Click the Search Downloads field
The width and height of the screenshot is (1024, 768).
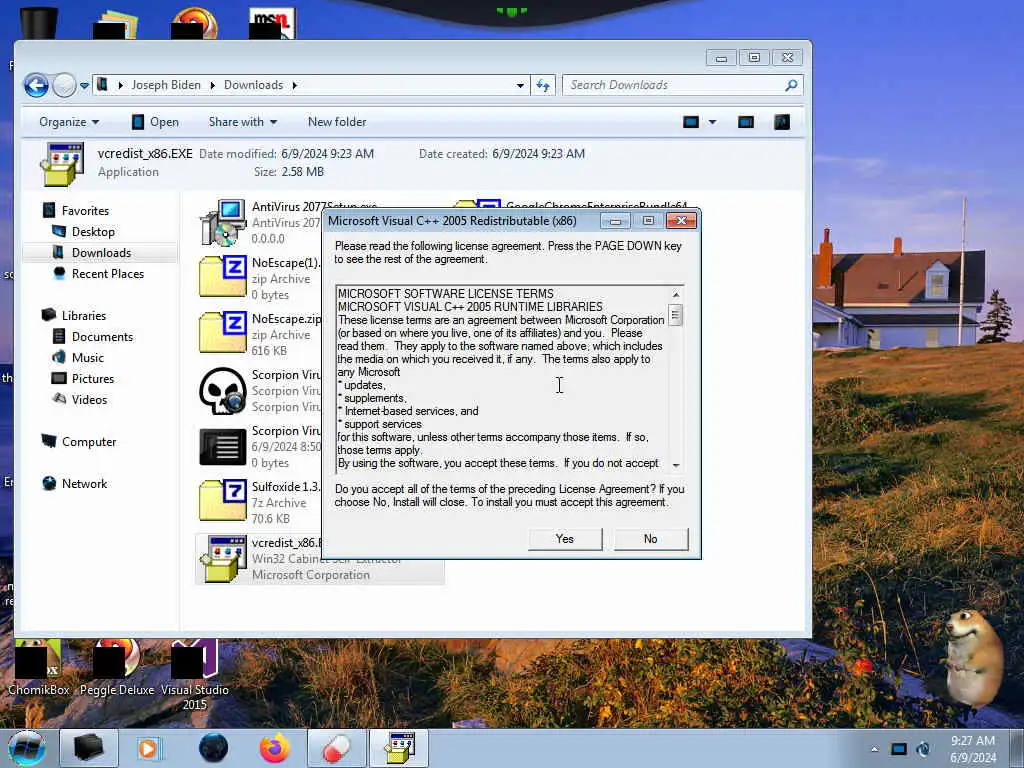[682, 85]
